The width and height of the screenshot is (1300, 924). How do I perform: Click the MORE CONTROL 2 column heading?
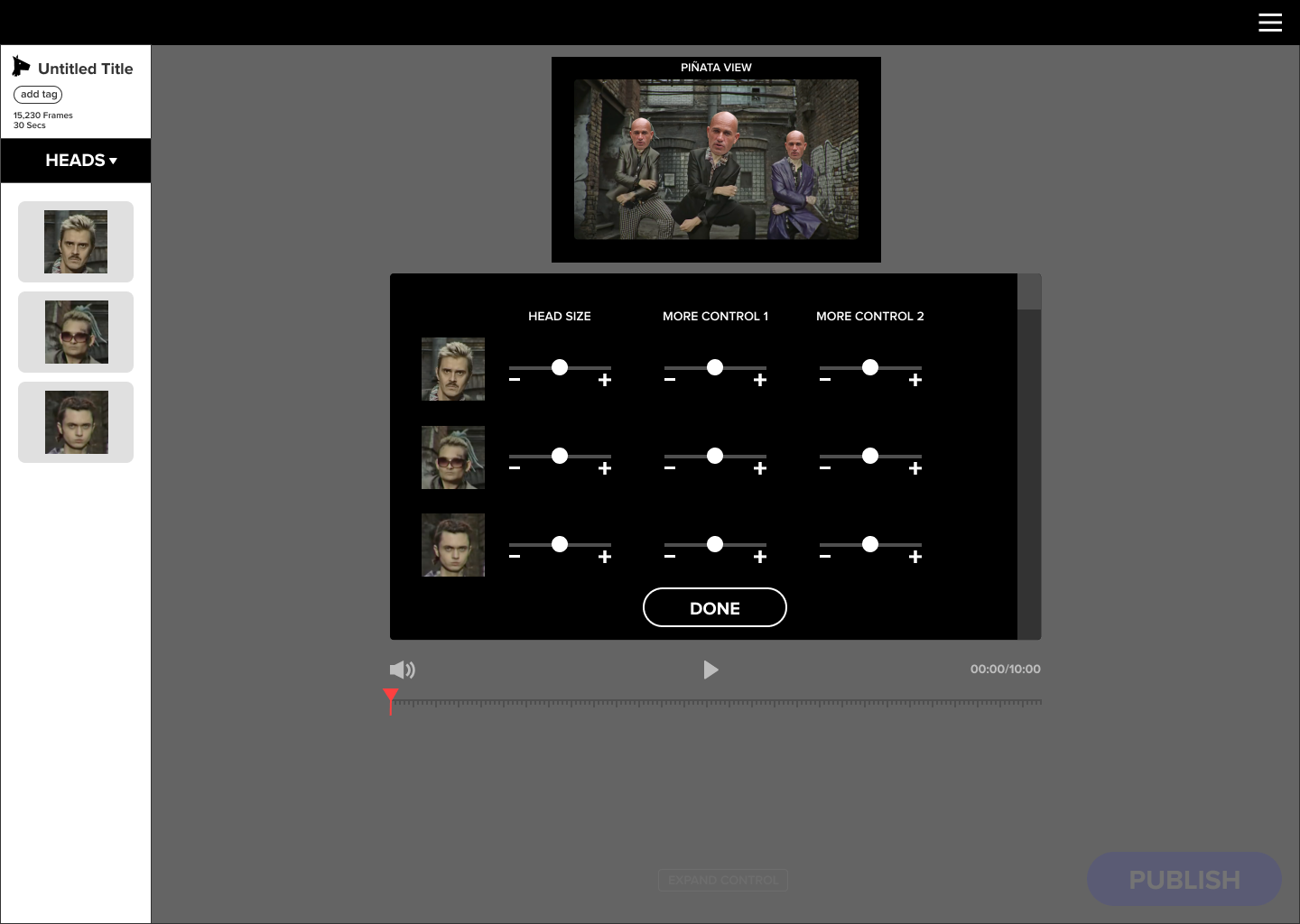[870, 316]
